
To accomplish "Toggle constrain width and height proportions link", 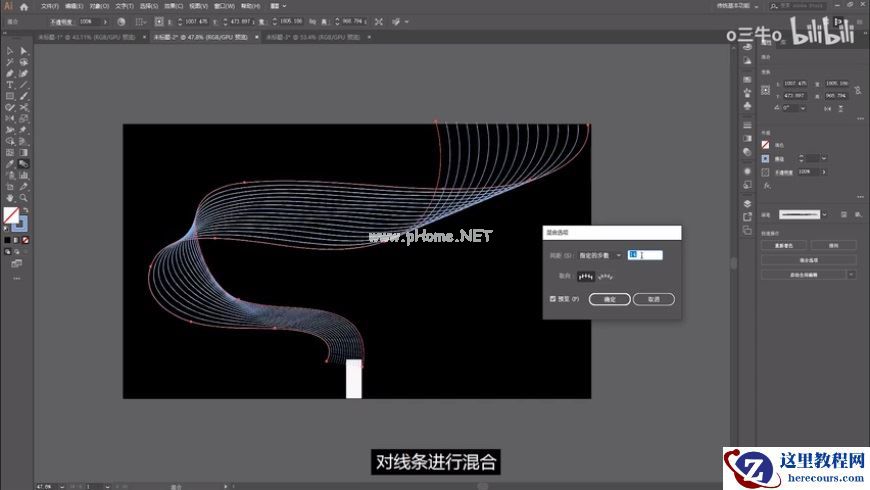I will tap(858, 89).
